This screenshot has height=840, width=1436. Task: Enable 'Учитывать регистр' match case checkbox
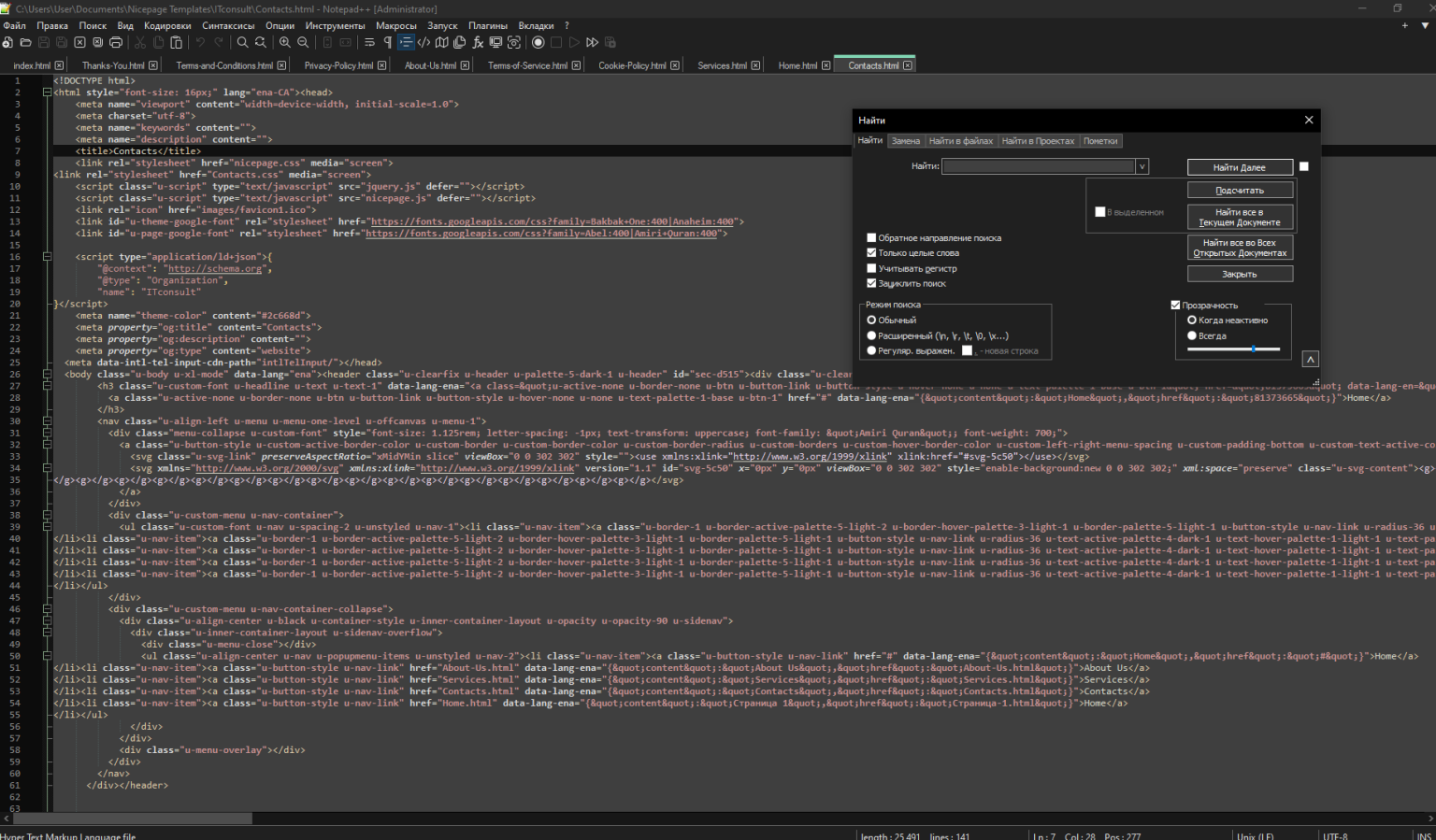[871, 268]
